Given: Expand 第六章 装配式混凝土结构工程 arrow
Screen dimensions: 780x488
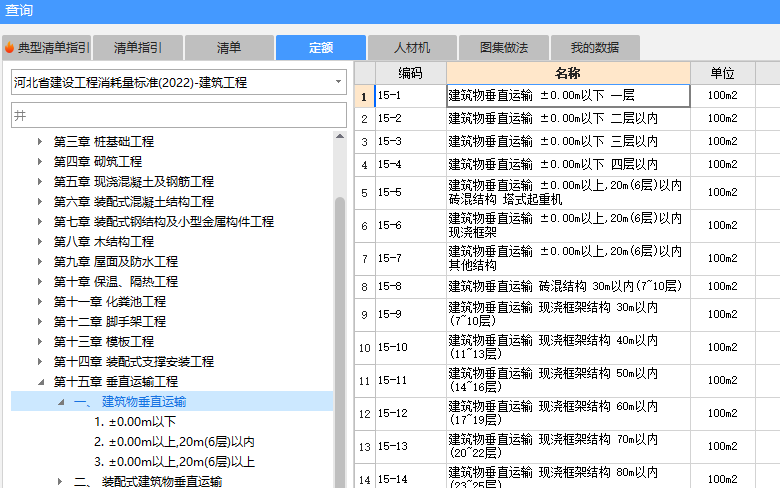Looking at the screenshot, I should 40,201.
